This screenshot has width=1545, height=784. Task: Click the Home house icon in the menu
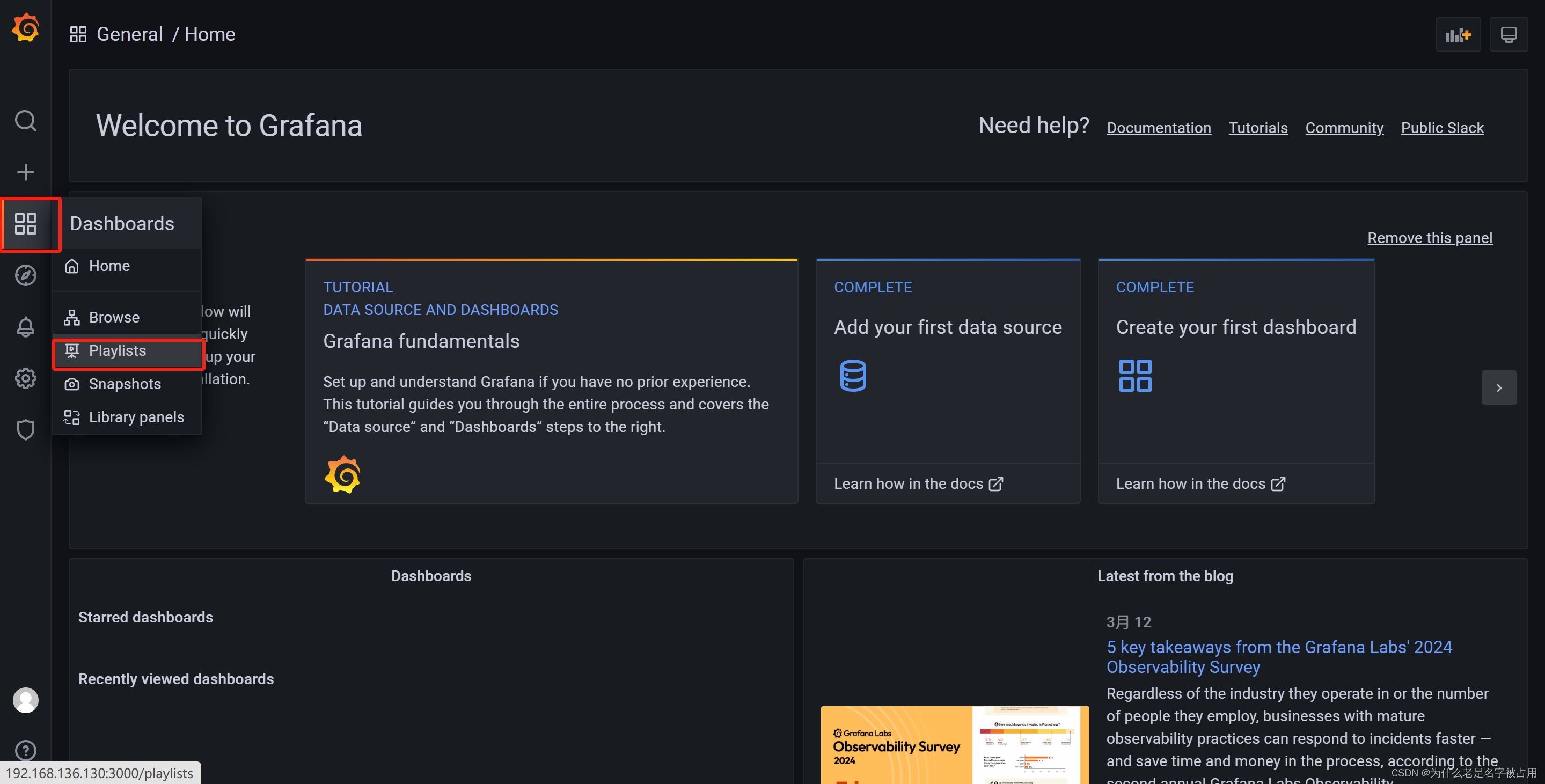[x=72, y=266]
